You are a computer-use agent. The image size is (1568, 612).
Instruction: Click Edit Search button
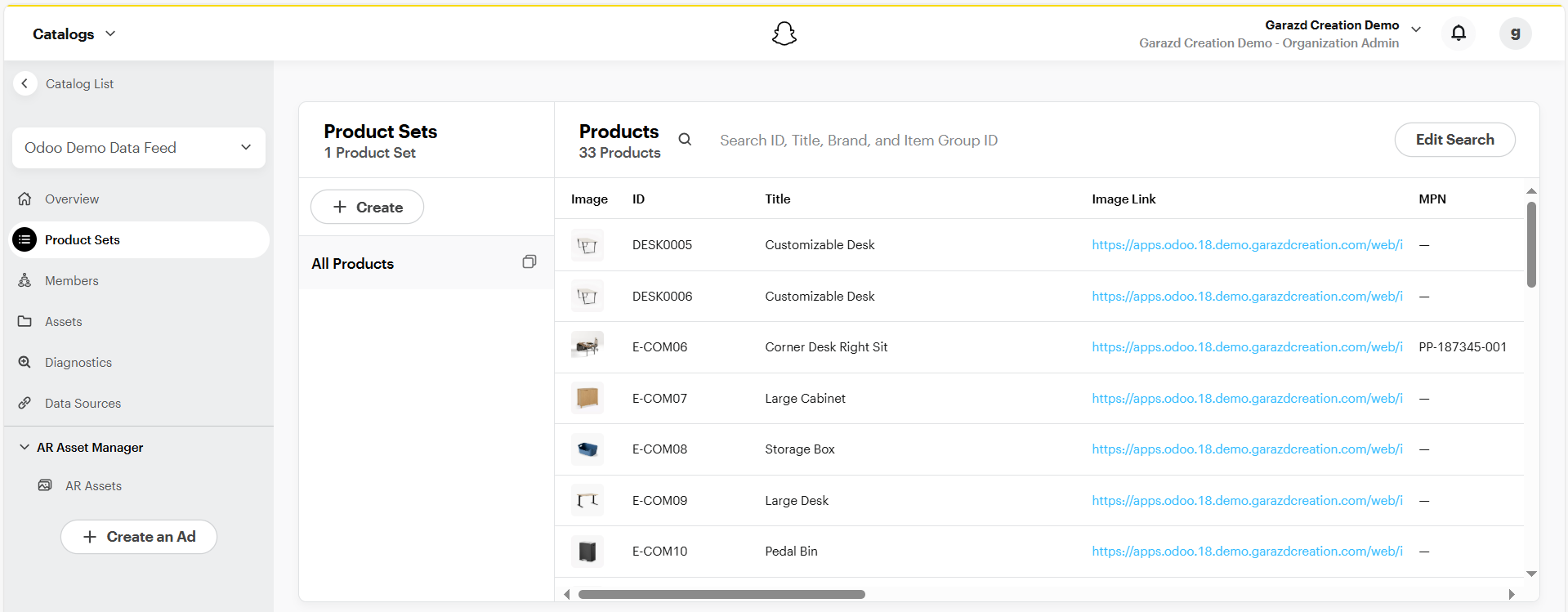pyautogui.click(x=1454, y=140)
